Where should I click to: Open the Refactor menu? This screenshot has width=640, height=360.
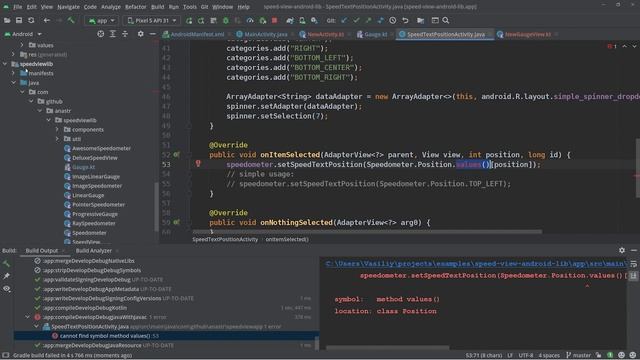136,7
